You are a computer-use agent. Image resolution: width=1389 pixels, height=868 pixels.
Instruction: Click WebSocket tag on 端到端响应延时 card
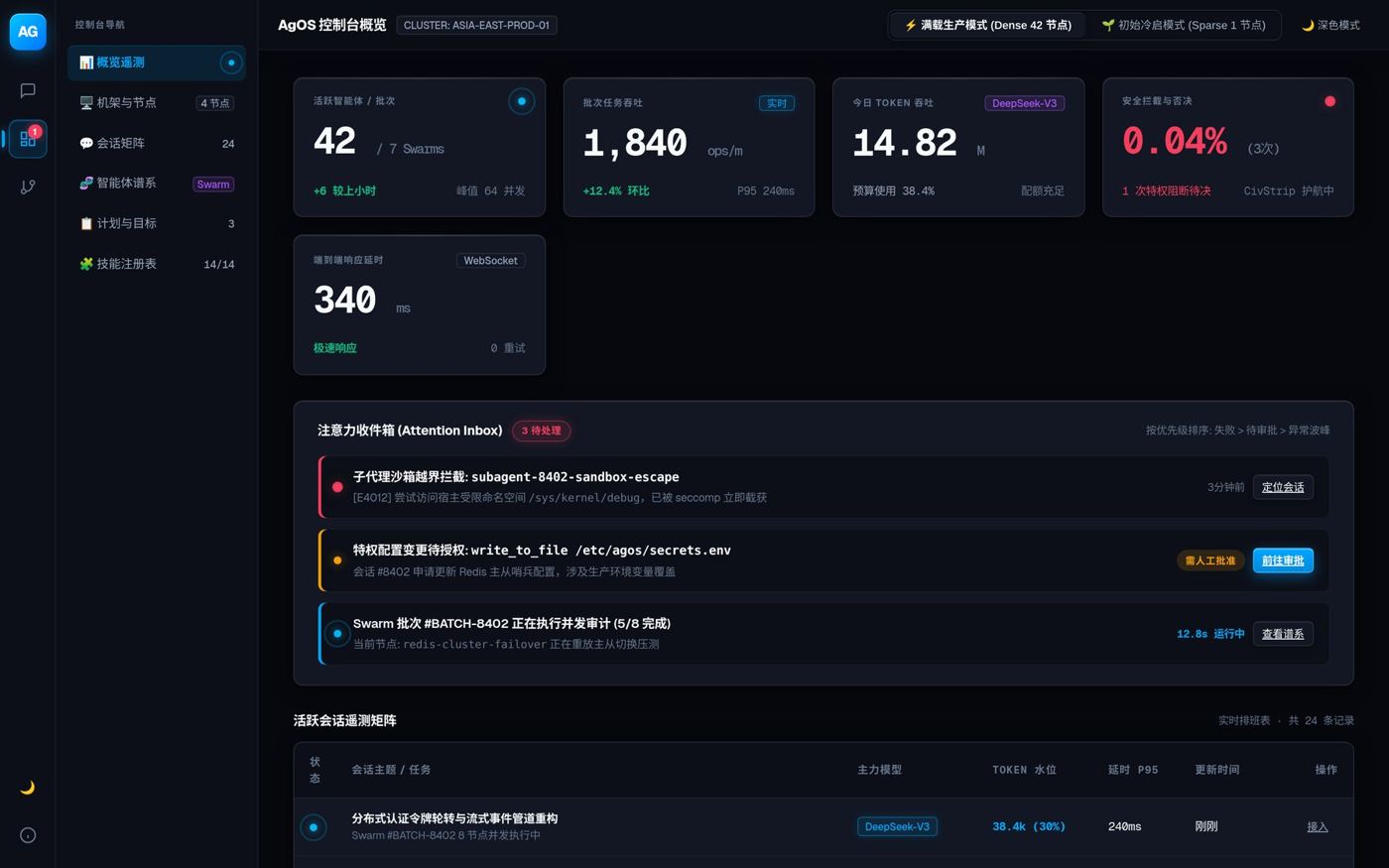point(490,261)
